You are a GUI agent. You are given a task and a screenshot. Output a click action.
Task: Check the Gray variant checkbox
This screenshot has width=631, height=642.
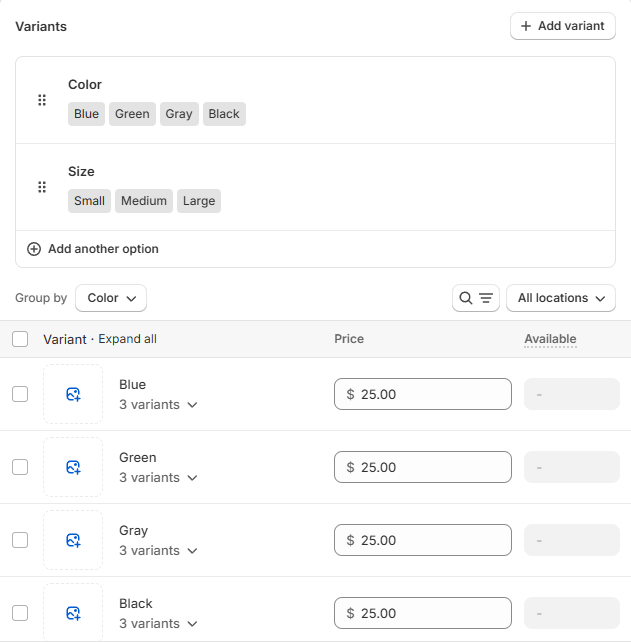tap(20, 540)
